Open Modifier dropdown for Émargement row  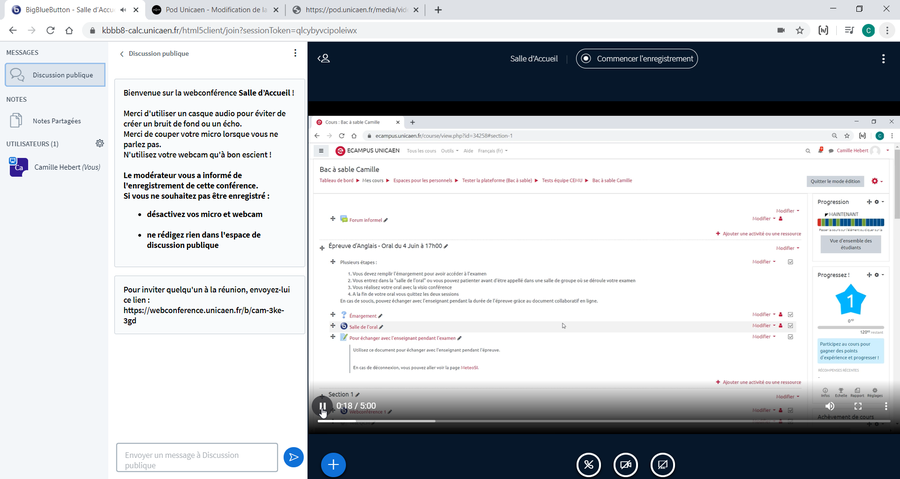pos(763,314)
